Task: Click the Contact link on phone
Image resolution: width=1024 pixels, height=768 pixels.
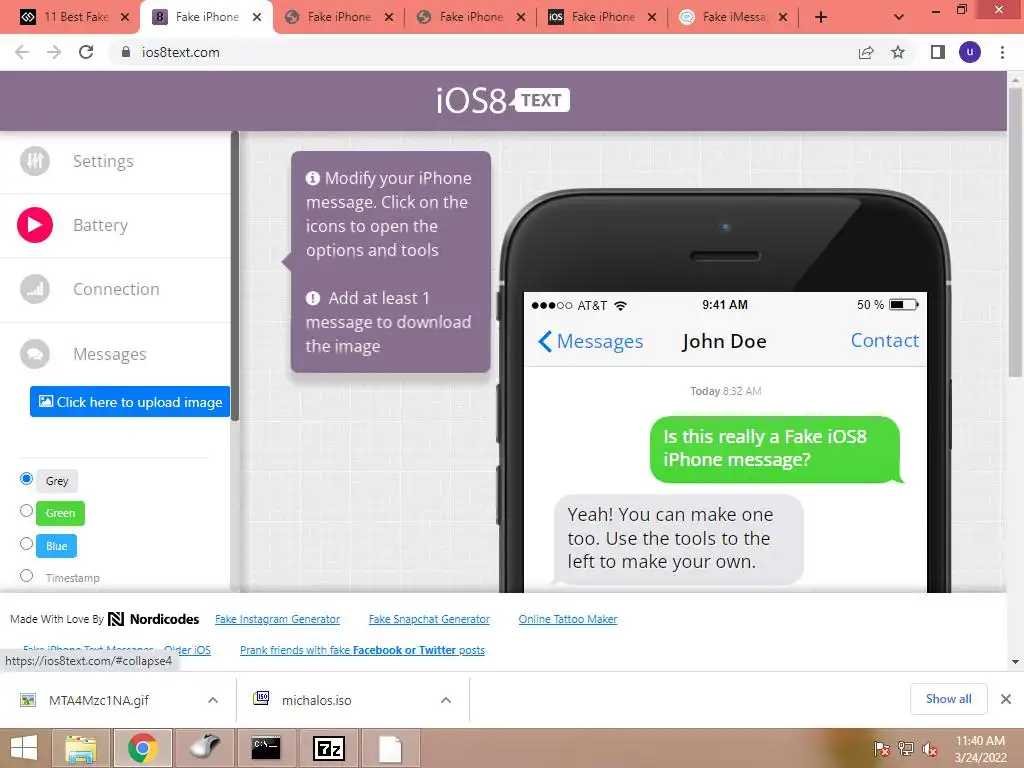Action: pos(884,340)
